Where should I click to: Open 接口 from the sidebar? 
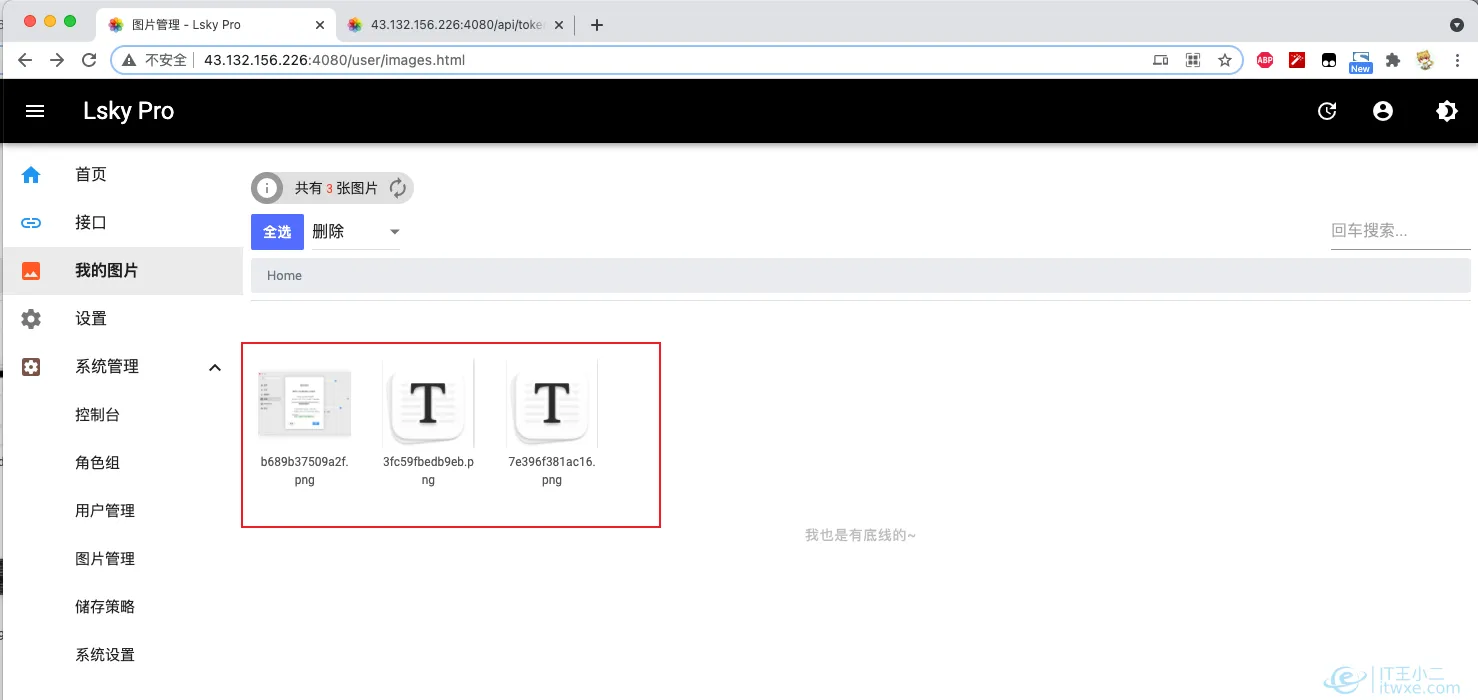point(90,223)
